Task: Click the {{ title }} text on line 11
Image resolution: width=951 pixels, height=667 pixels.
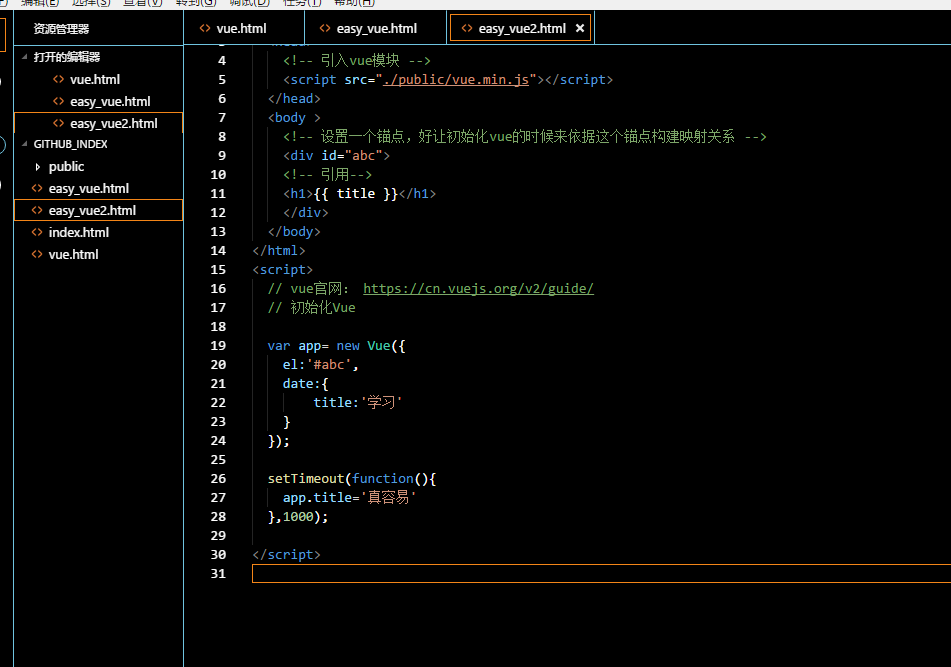Action: 355,193
